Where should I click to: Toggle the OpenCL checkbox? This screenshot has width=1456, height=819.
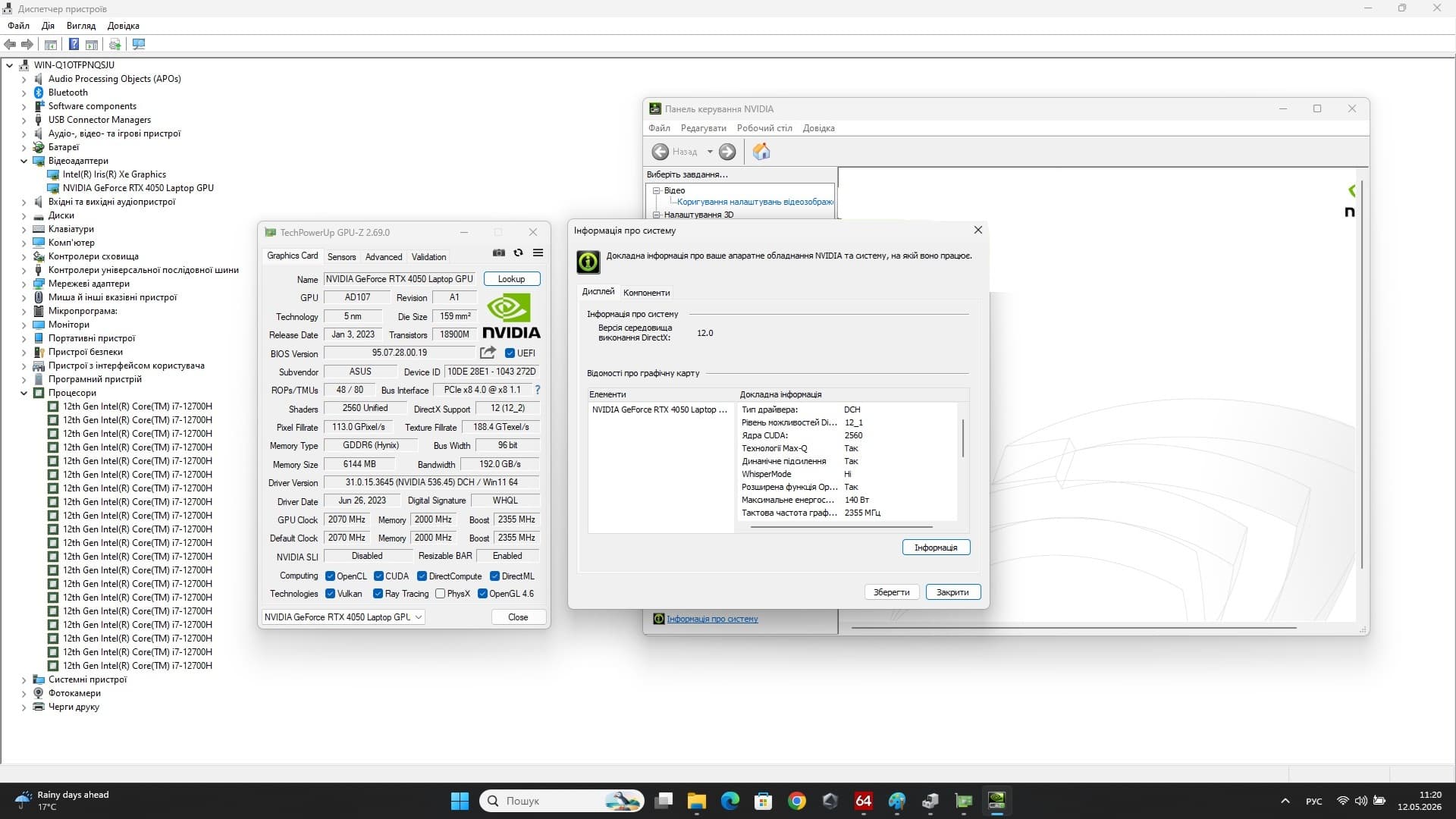330,576
